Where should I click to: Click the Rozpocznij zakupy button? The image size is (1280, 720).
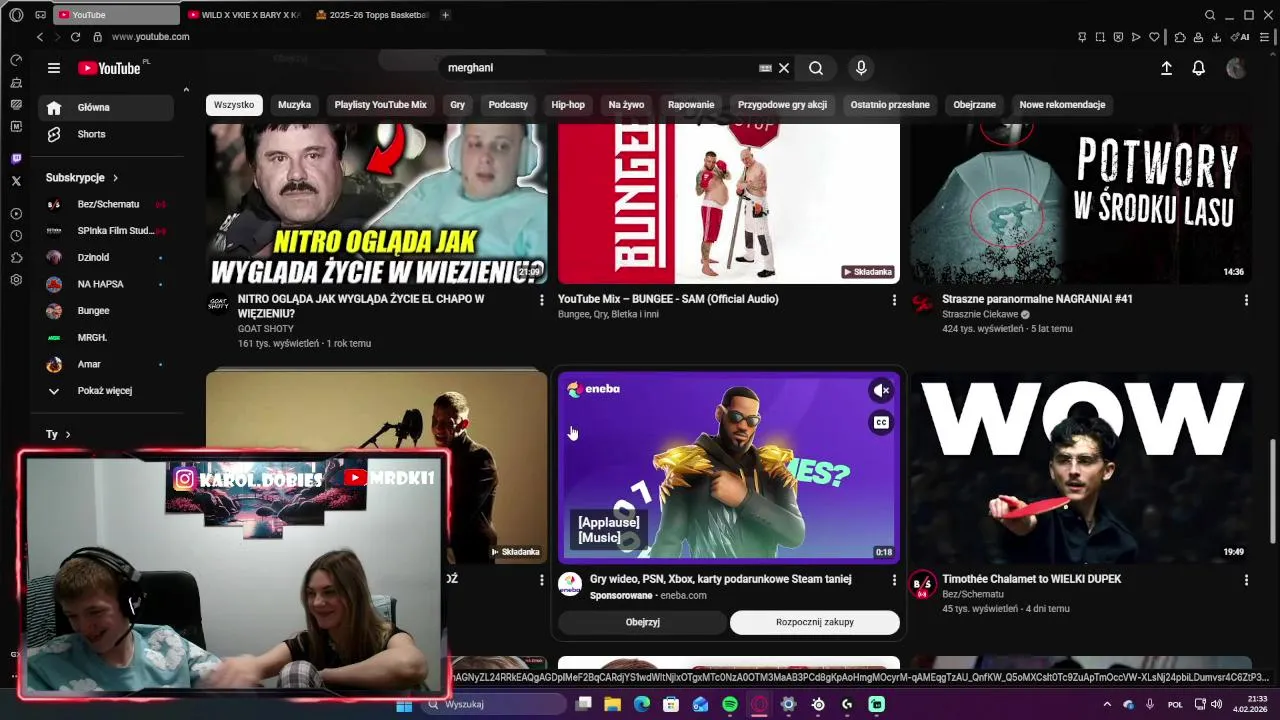click(x=815, y=622)
